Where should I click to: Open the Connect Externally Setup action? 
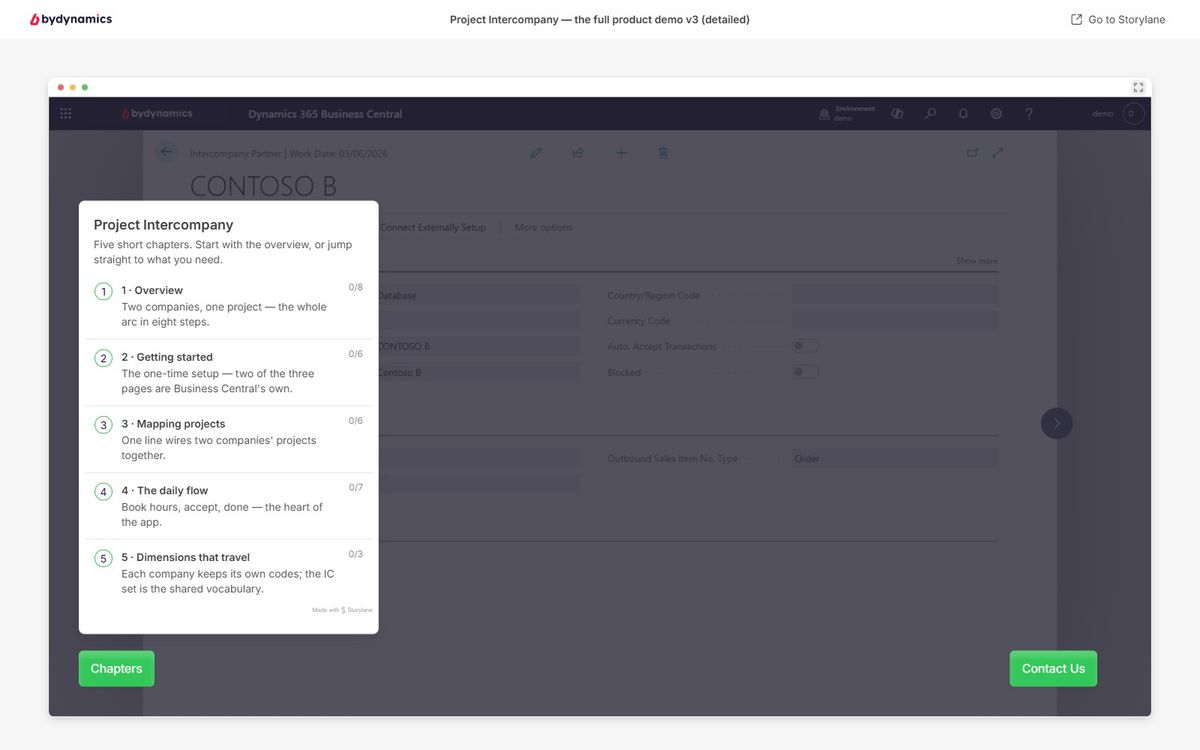coord(433,227)
